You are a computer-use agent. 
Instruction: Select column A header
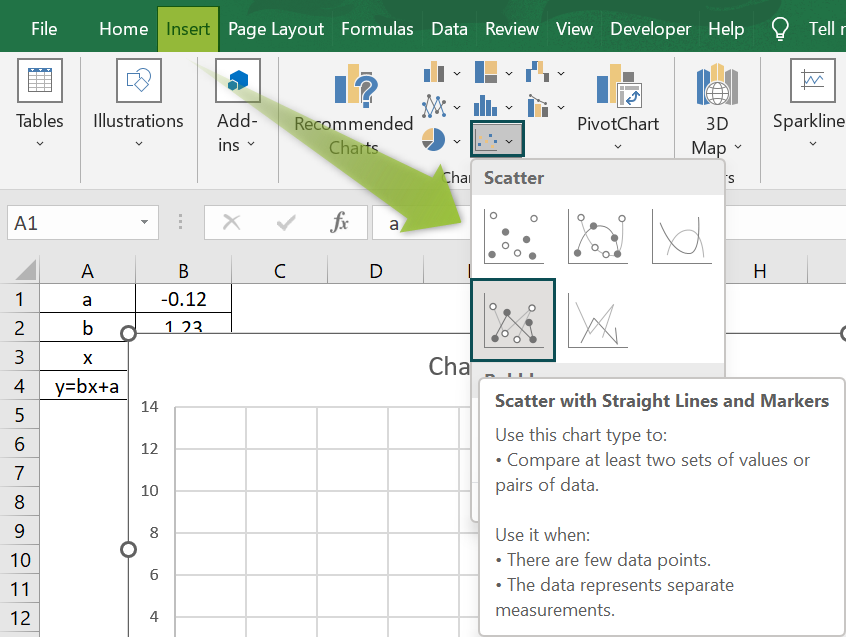click(x=87, y=270)
